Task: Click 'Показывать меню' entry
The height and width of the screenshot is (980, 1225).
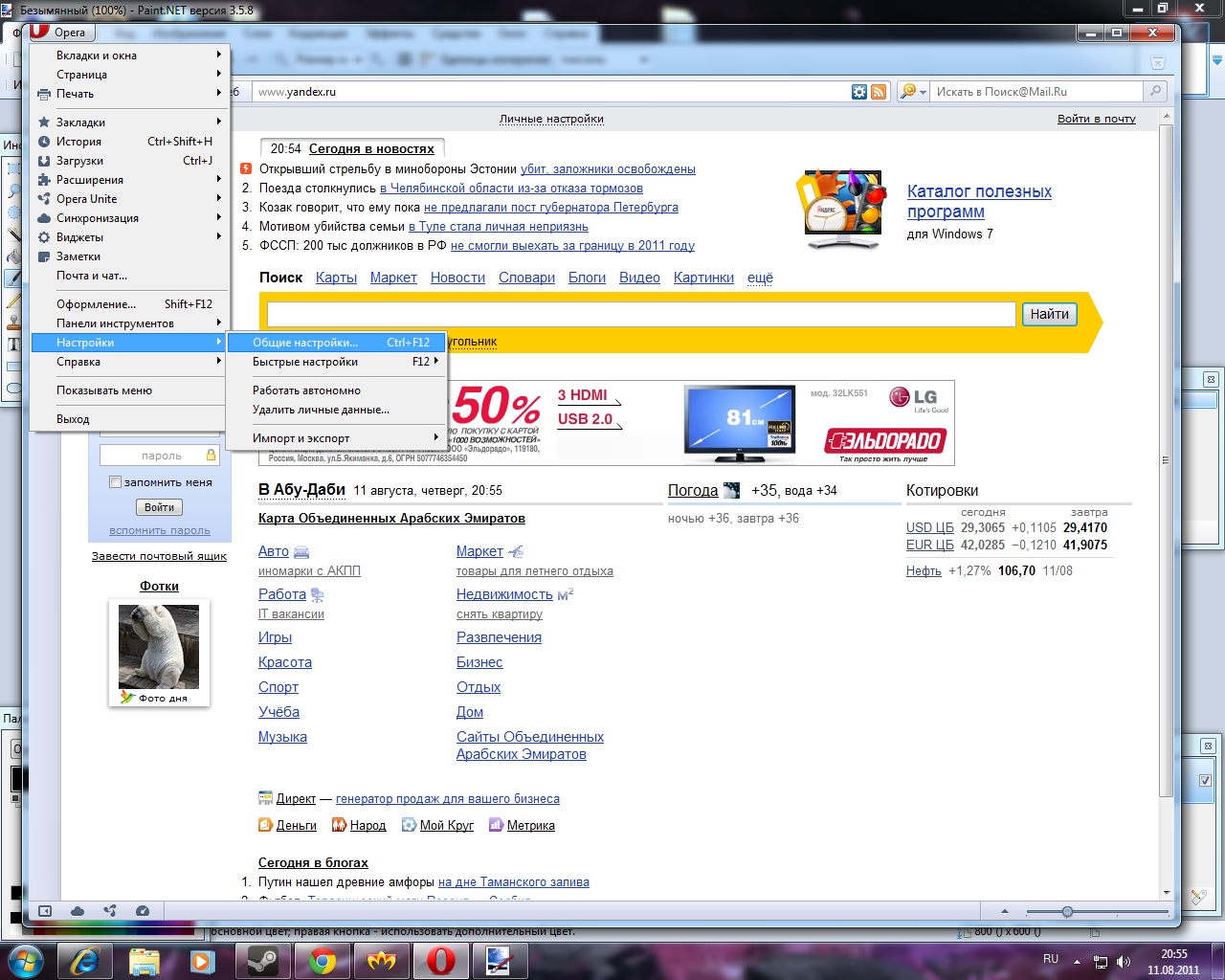Action: pos(130,390)
